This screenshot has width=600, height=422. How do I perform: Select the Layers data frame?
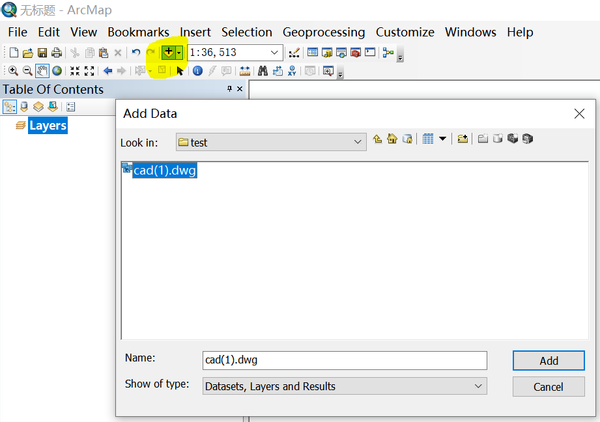point(48,125)
